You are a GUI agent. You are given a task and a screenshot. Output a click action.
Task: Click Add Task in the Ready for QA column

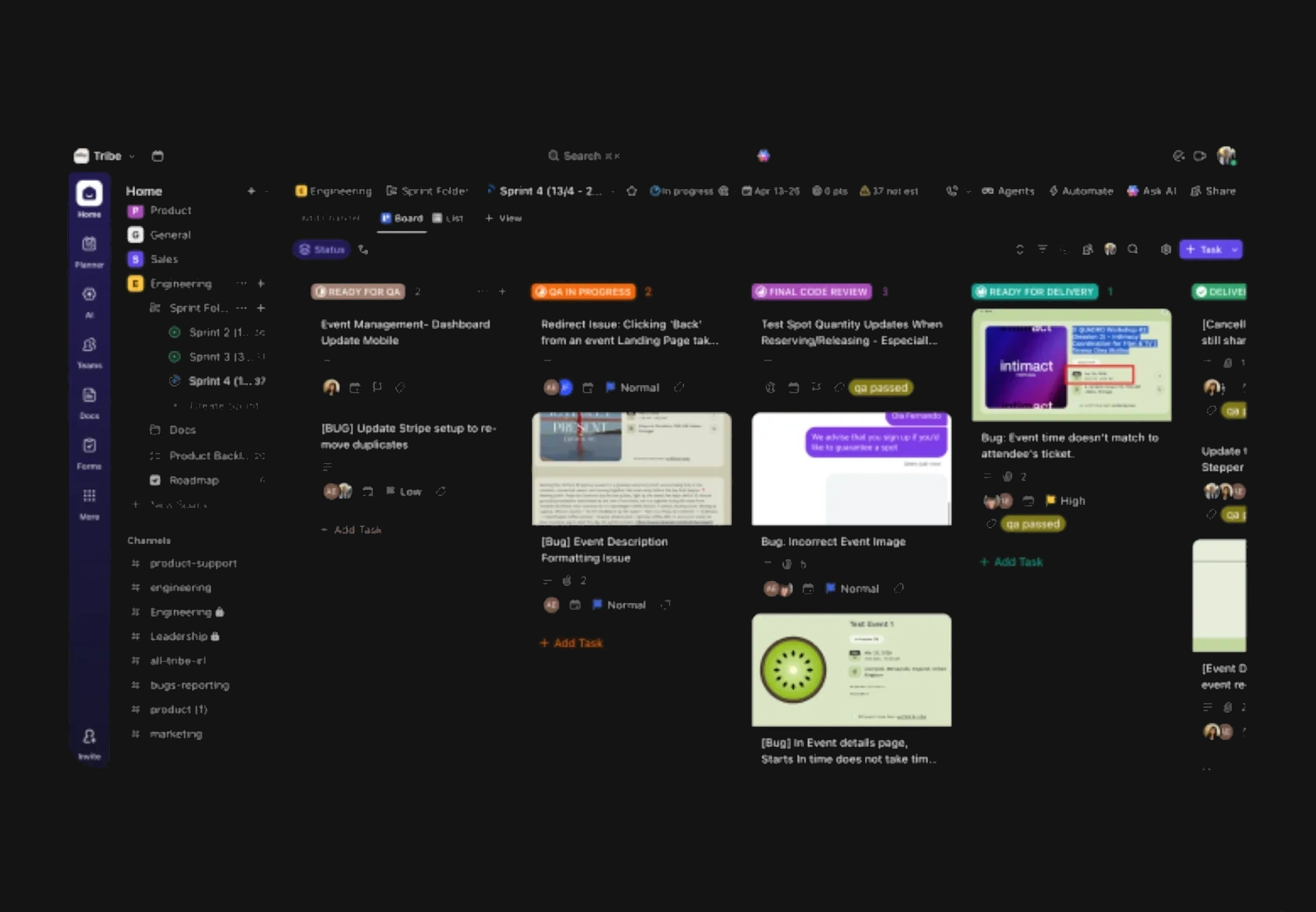(350, 529)
